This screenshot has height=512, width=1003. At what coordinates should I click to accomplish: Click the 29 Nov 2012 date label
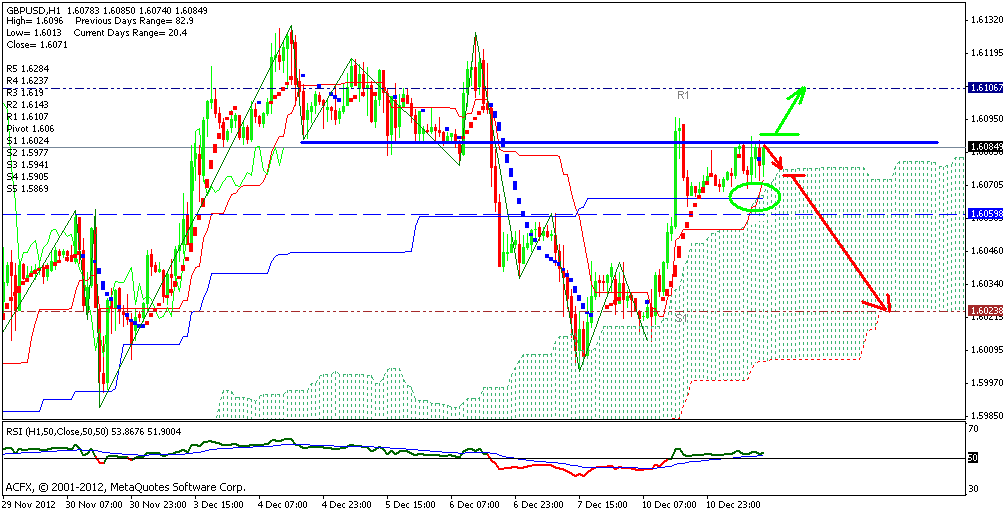[x=28, y=503]
